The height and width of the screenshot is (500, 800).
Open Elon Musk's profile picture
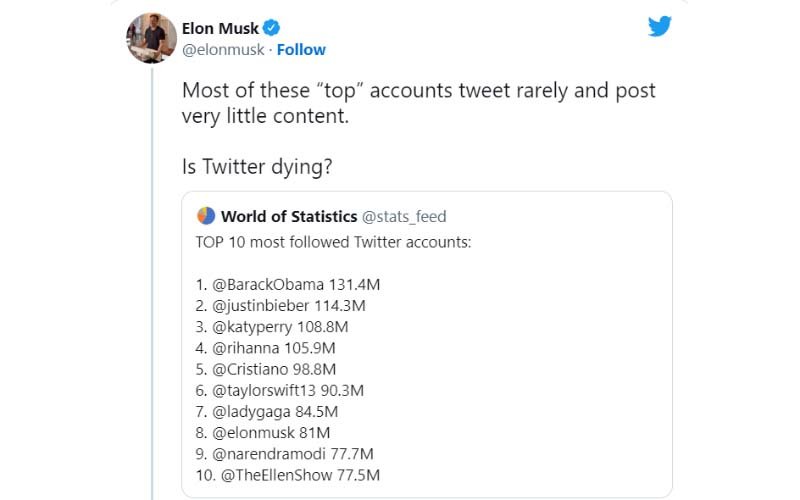coord(151,38)
